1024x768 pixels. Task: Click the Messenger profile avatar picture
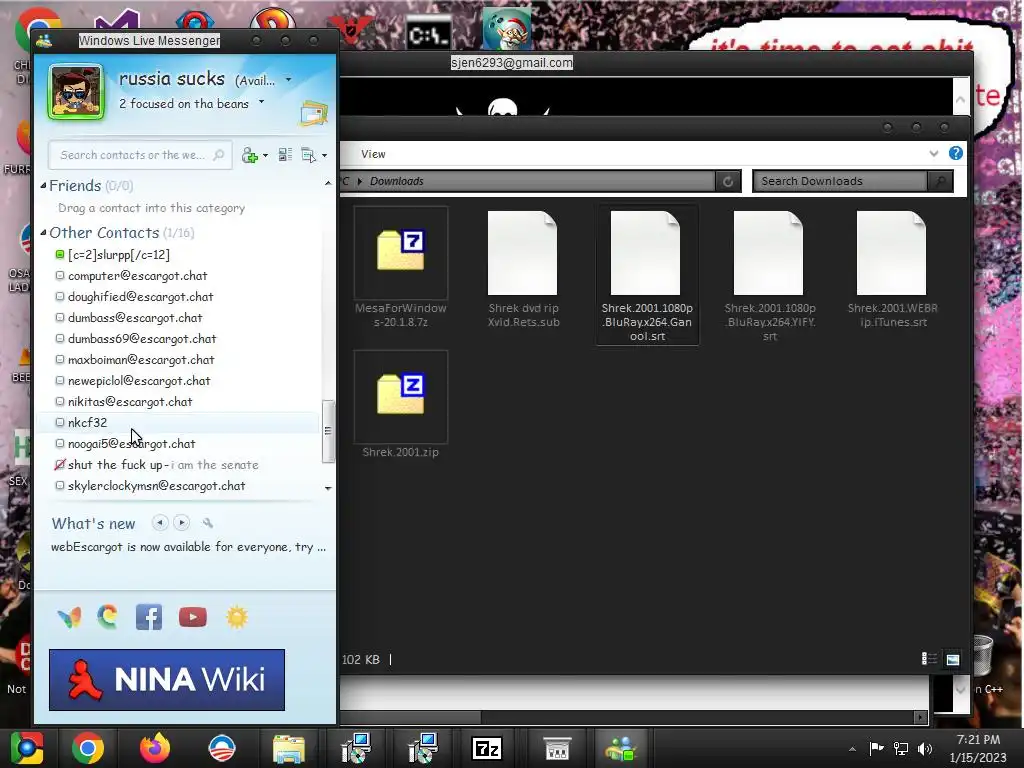pyautogui.click(x=76, y=91)
